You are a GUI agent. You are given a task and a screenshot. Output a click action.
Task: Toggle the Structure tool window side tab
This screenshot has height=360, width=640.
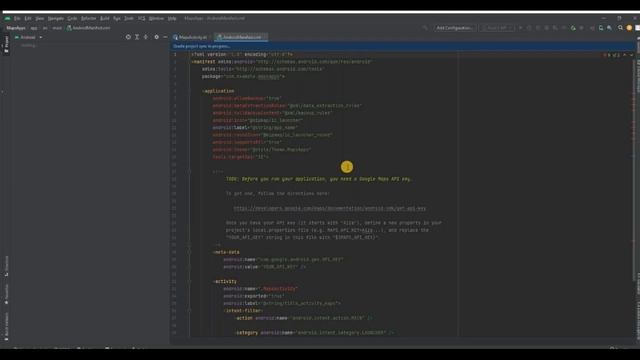point(6,266)
